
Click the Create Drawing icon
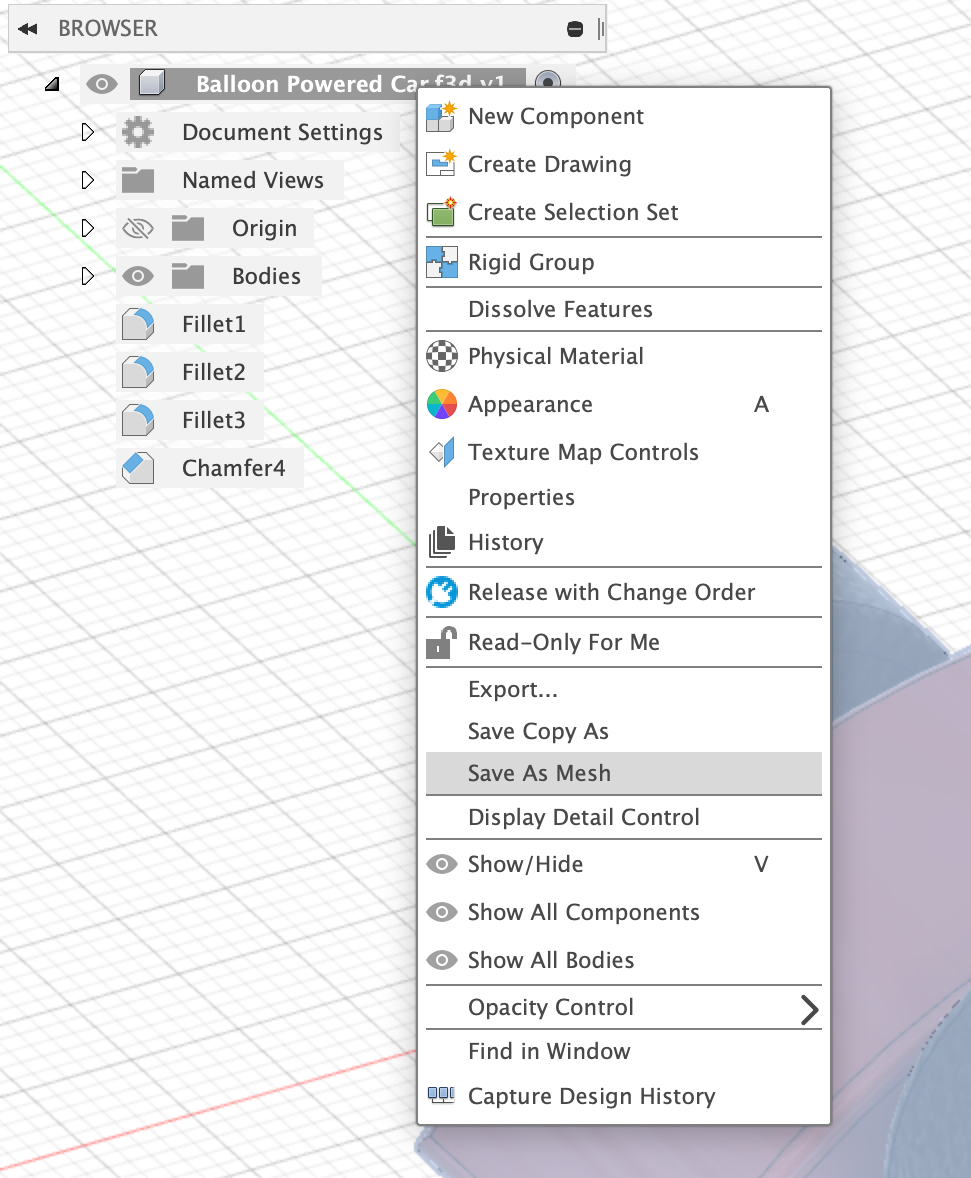click(x=441, y=164)
